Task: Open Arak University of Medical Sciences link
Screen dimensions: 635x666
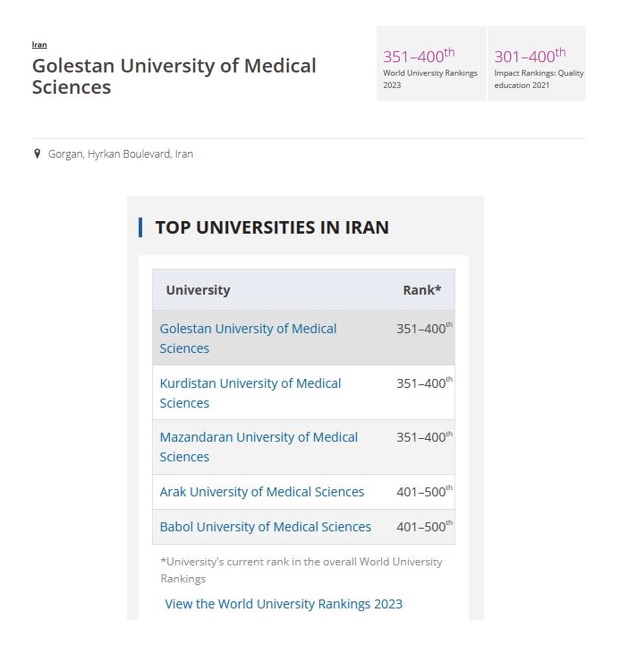Action: (262, 492)
